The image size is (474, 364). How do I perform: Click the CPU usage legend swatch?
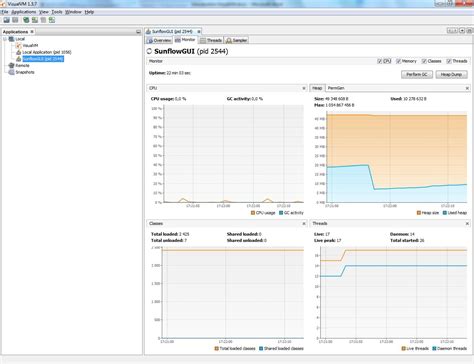click(253, 213)
